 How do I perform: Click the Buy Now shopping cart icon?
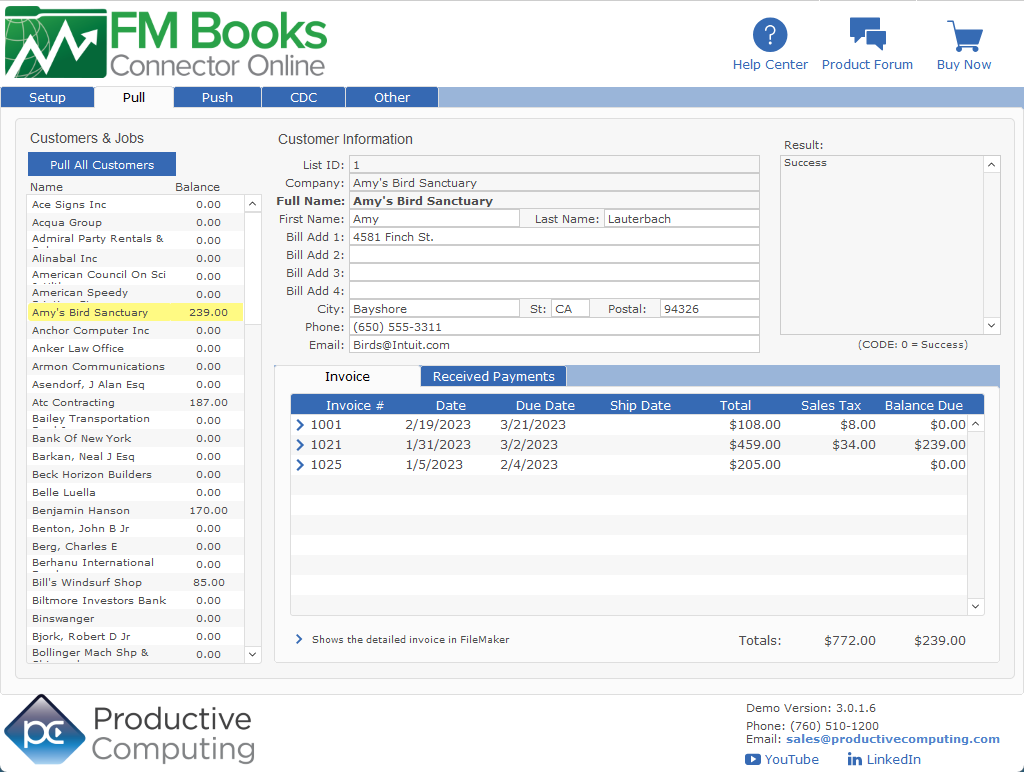(x=964, y=36)
